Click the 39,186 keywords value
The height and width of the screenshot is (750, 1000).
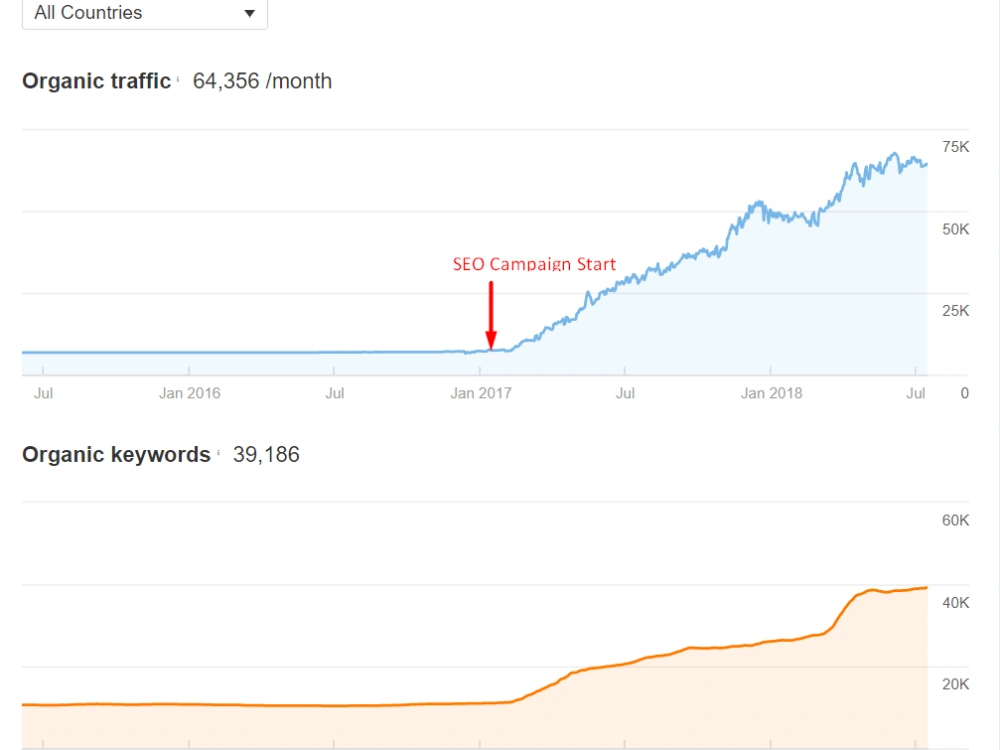point(266,455)
